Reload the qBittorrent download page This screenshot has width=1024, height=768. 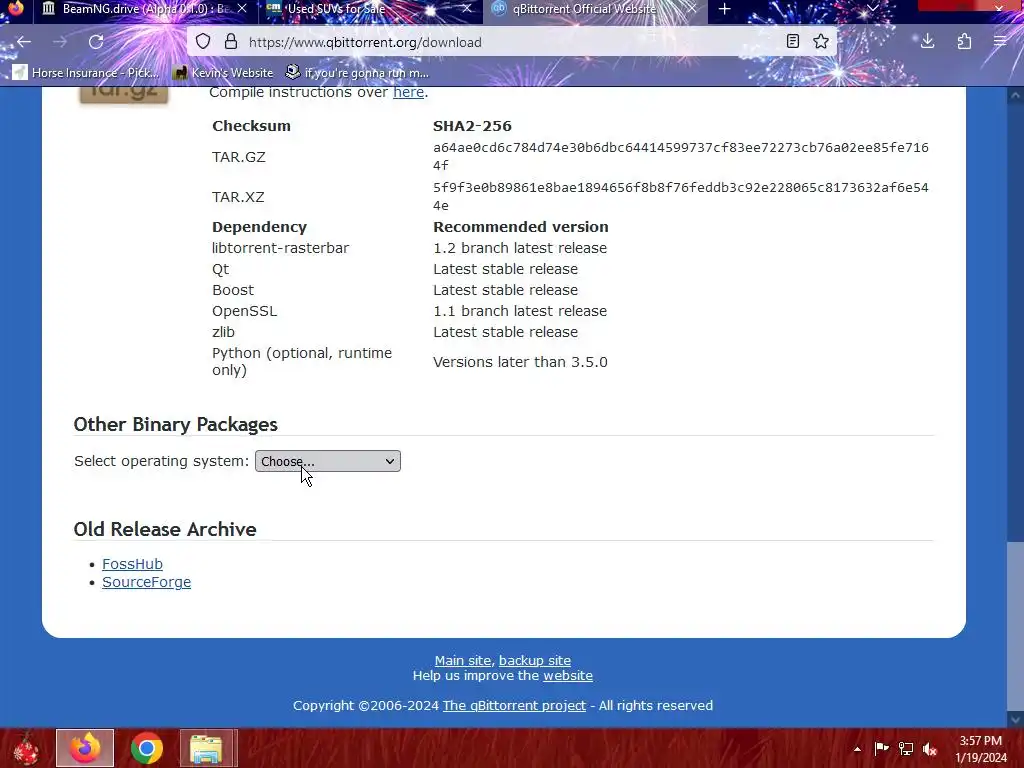coord(96,42)
